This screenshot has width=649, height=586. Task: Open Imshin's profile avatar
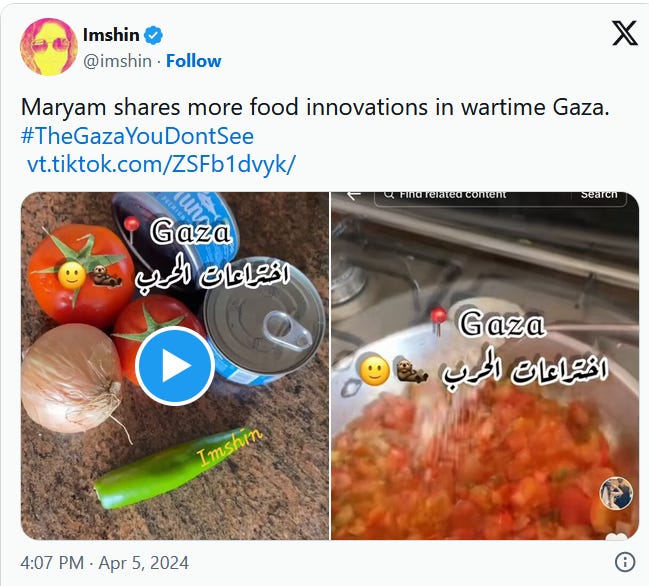coord(49,47)
